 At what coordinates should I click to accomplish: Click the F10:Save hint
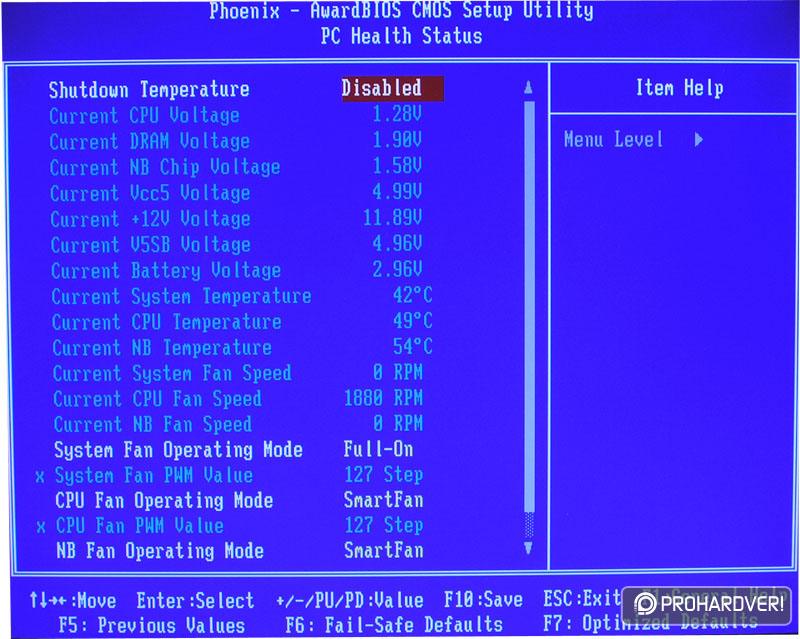coord(483,600)
